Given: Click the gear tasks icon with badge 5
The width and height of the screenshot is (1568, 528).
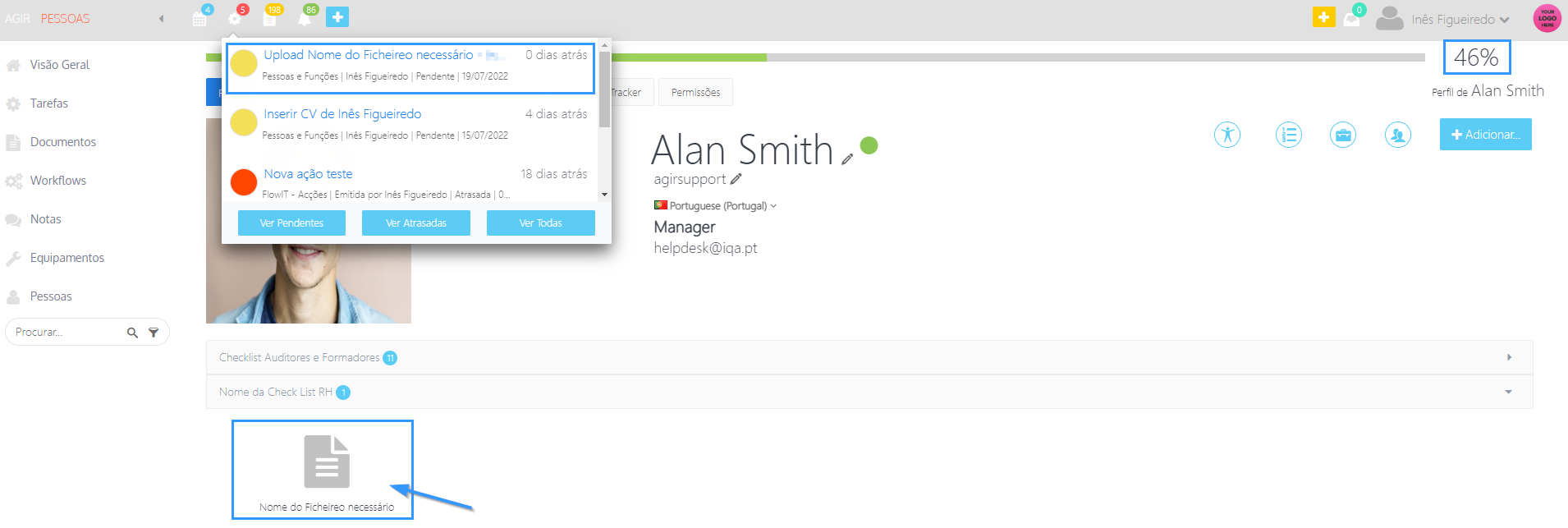Looking at the screenshot, I should [236, 17].
